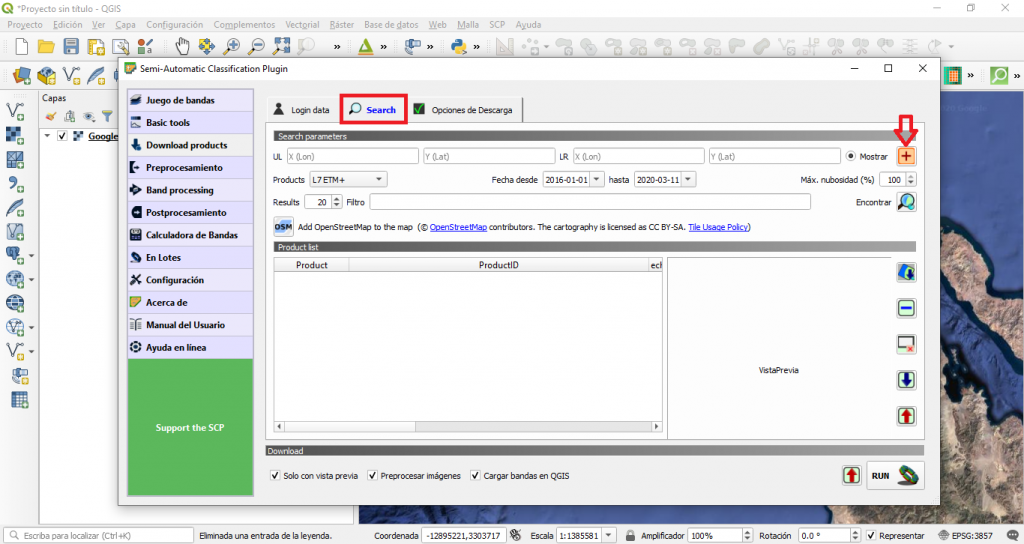Open the Products L7 ETM+ dropdown
This screenshot has width=1024, height=544.
click(347, 180)
